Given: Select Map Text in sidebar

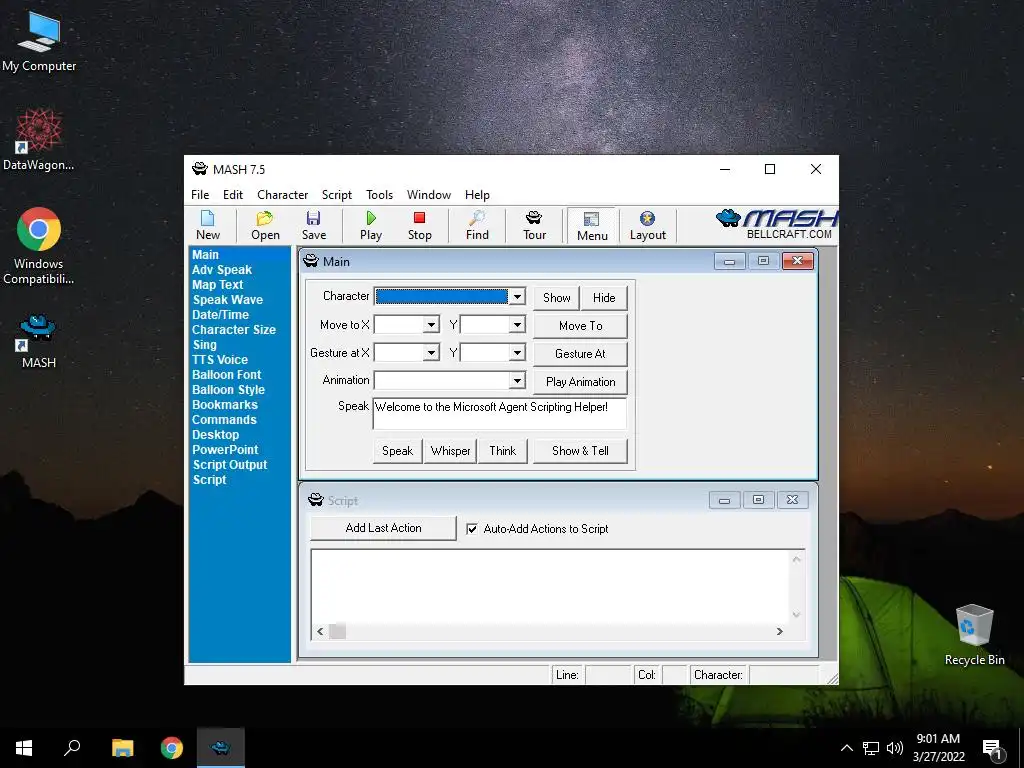Looking at the screenshot, I should point(217,285).
